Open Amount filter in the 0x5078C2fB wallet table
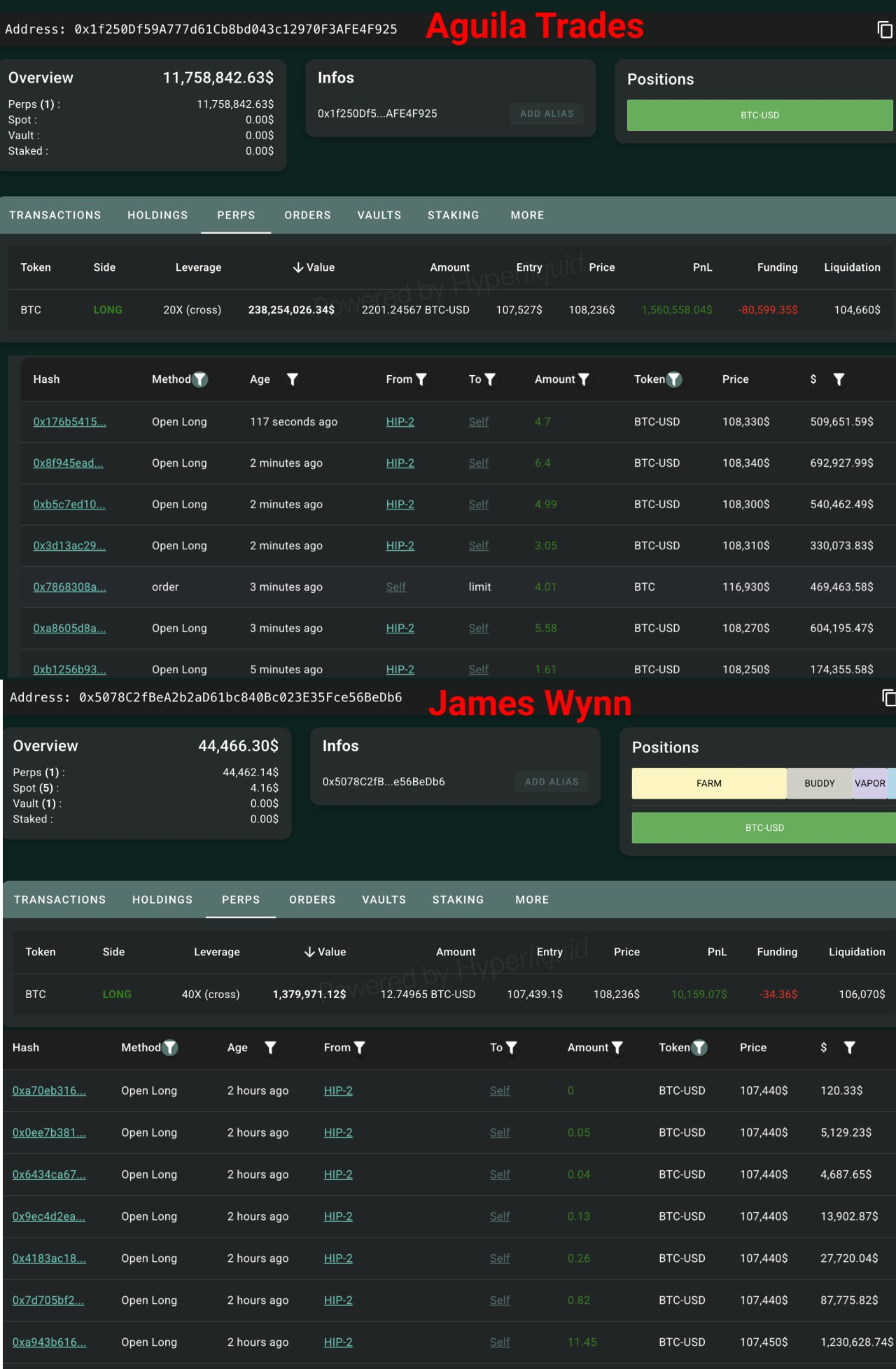The image size is (896, 1369). coord(617,1048)
